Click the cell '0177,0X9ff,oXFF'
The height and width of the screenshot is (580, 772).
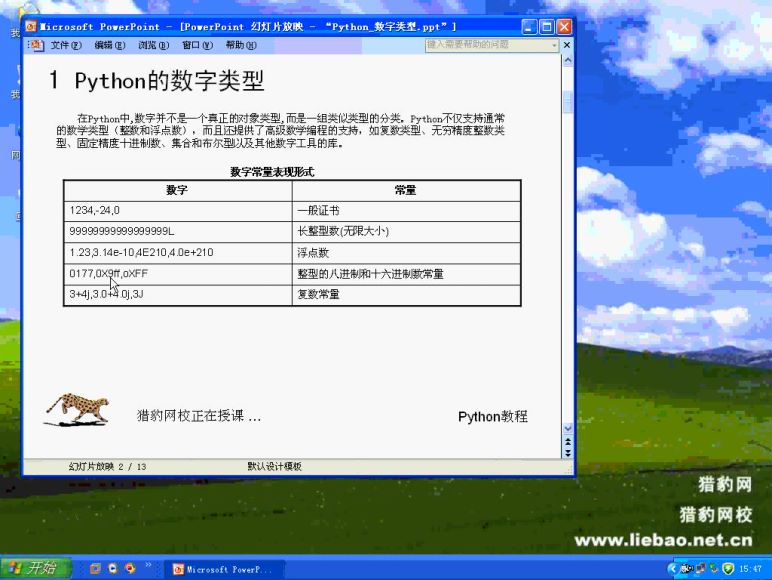pos(178,274)
